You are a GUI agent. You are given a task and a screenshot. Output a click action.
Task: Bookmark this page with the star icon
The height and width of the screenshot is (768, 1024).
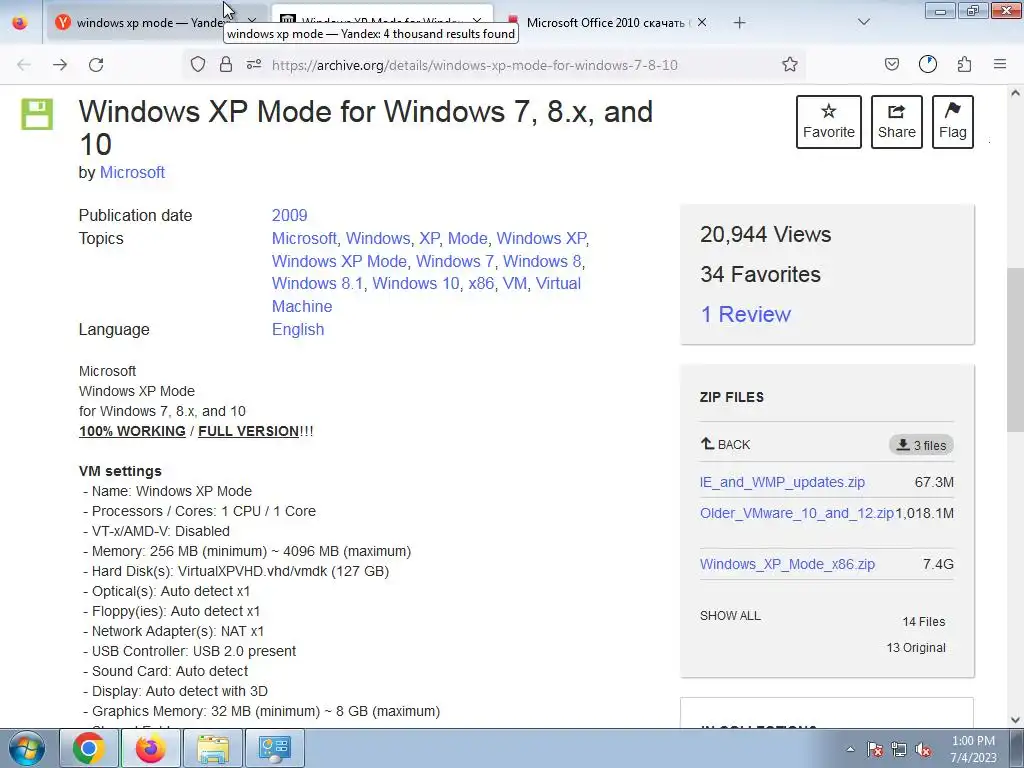tap(790, 64)
